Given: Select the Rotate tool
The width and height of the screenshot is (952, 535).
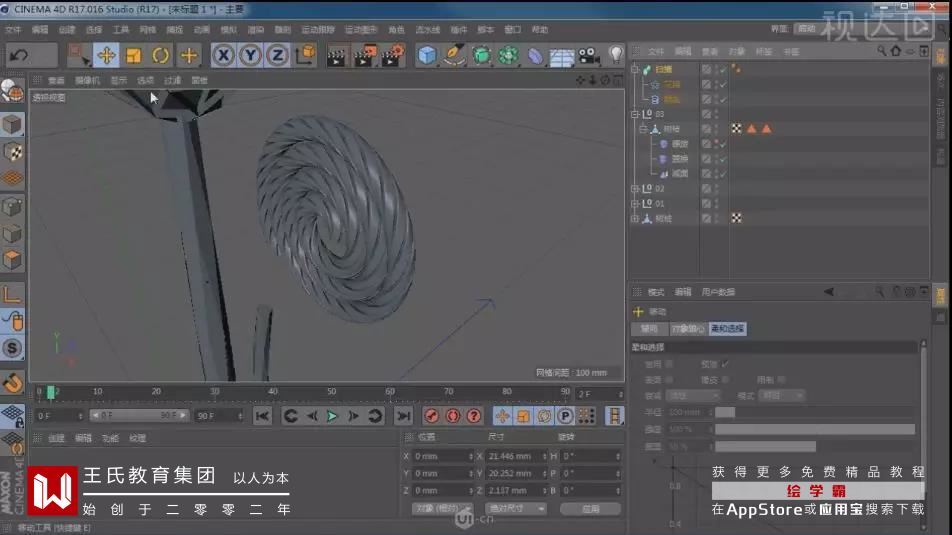Looking at the screenshot, I should click(160, 55).
